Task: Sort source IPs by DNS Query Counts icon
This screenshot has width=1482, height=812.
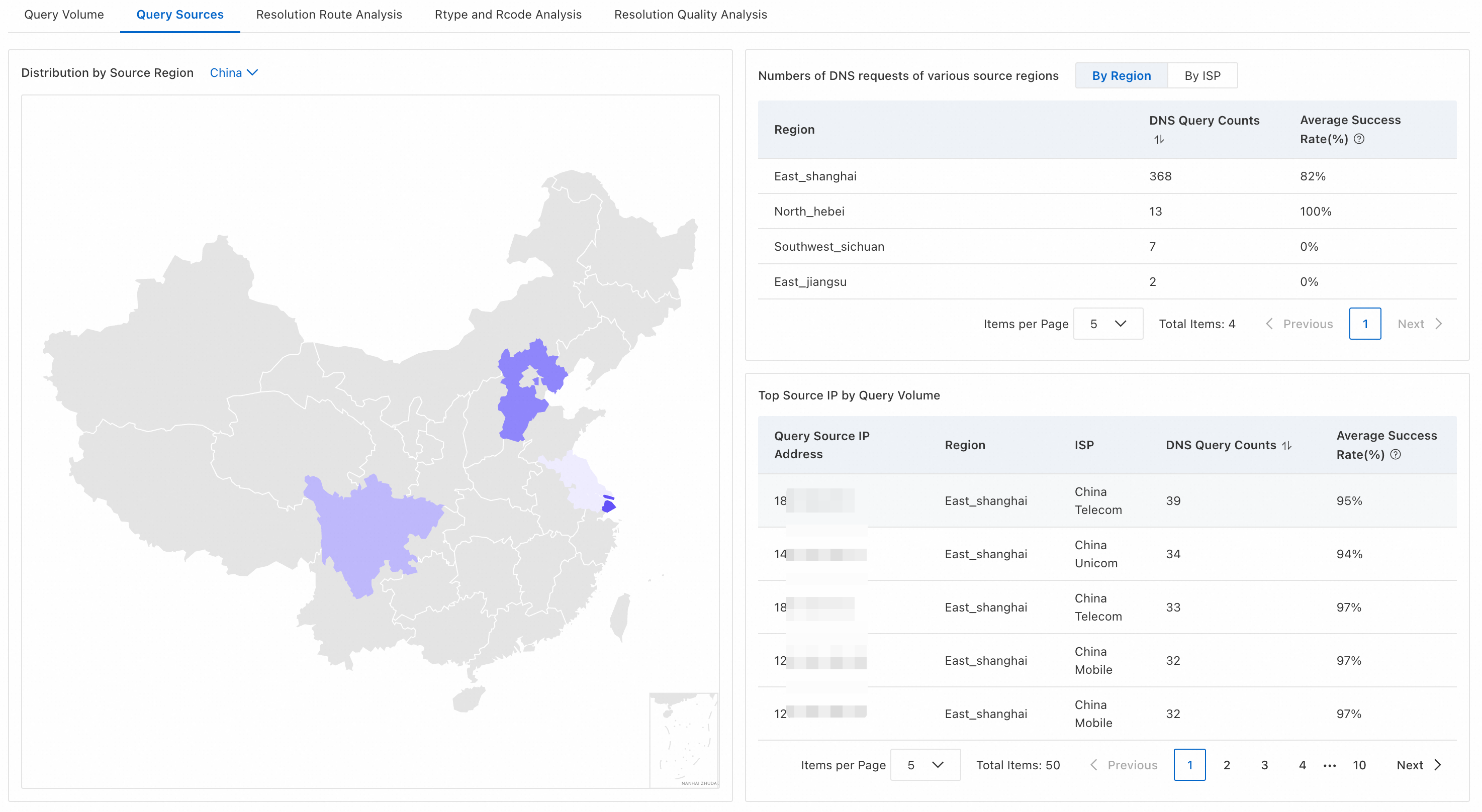Action: (x=1287, y=445)
